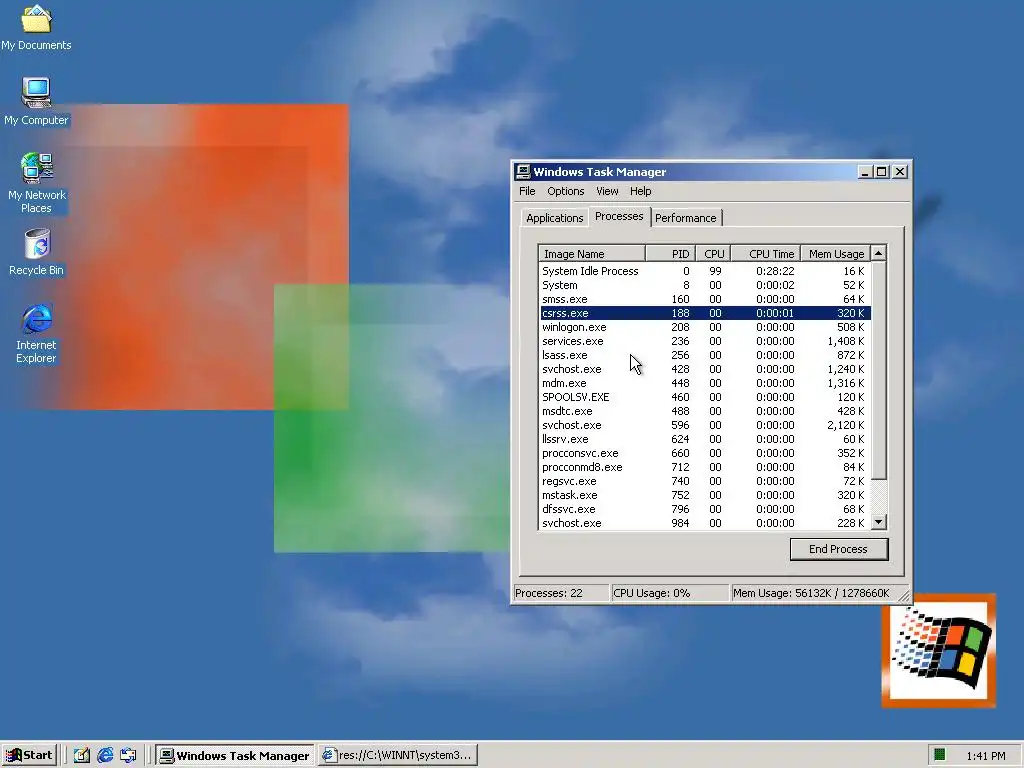
Task: Open the View menu
Action: [607, 191]
